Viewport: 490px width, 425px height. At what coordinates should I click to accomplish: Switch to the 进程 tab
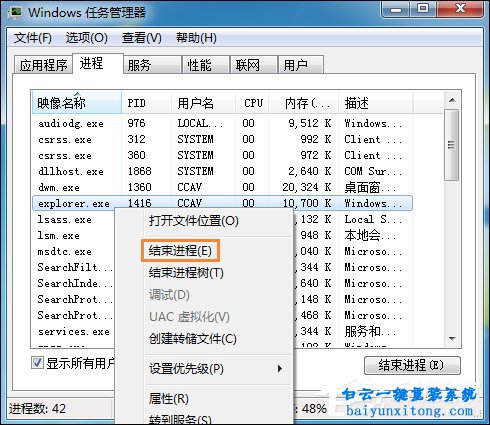point(98,63)
